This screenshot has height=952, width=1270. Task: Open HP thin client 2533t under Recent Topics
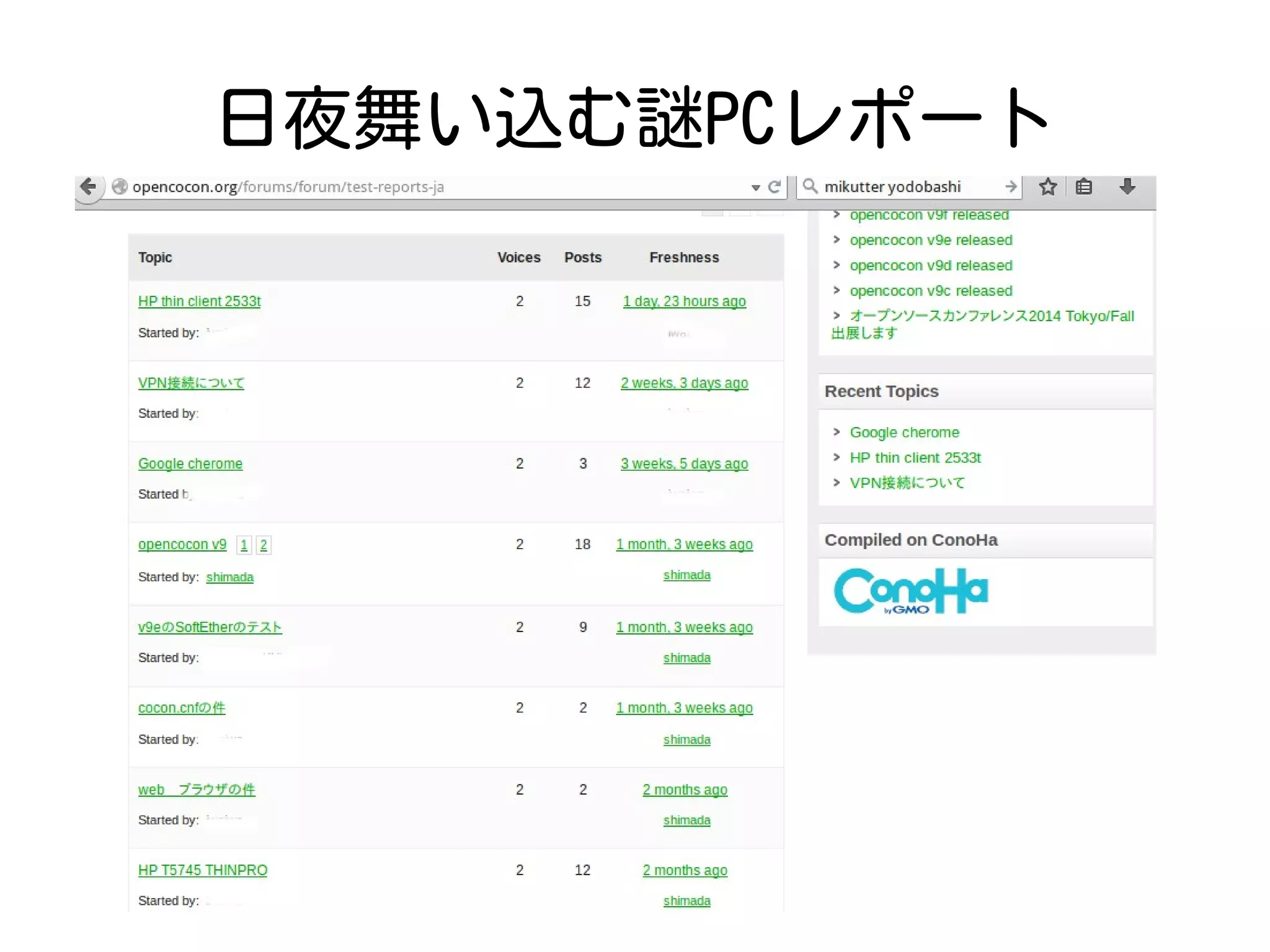pos(915,458)
